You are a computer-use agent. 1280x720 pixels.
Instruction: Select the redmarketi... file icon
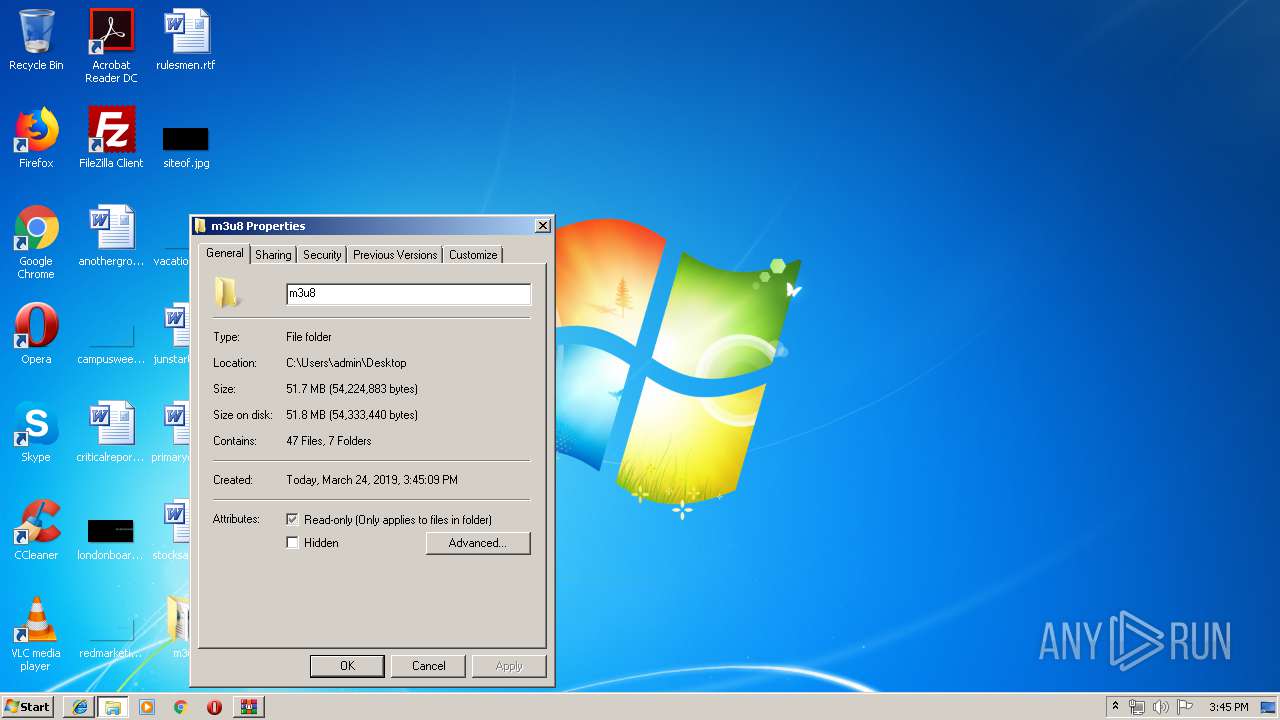click(x=111, y=640)
